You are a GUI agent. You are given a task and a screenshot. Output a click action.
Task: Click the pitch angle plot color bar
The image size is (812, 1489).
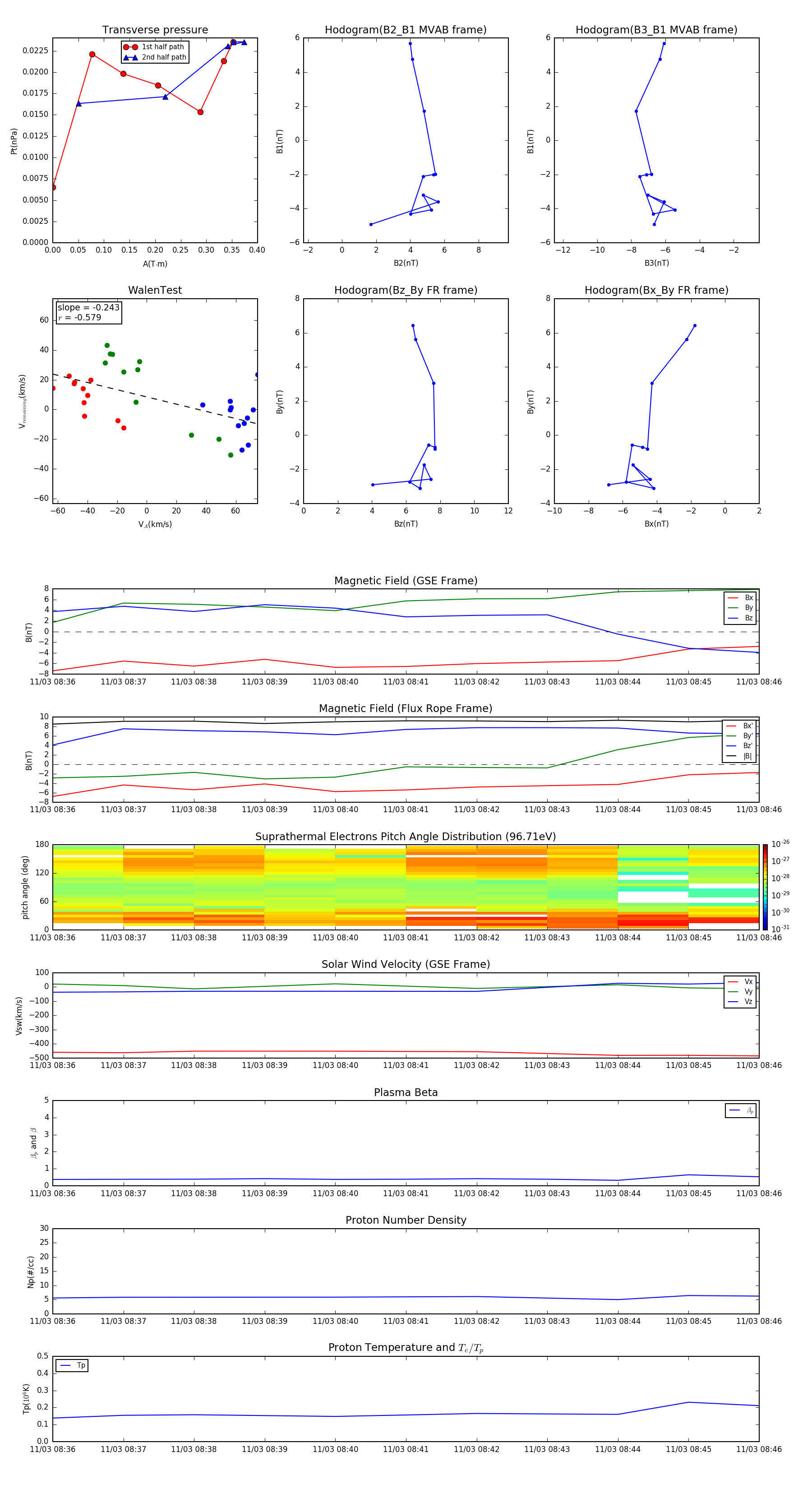765,887
